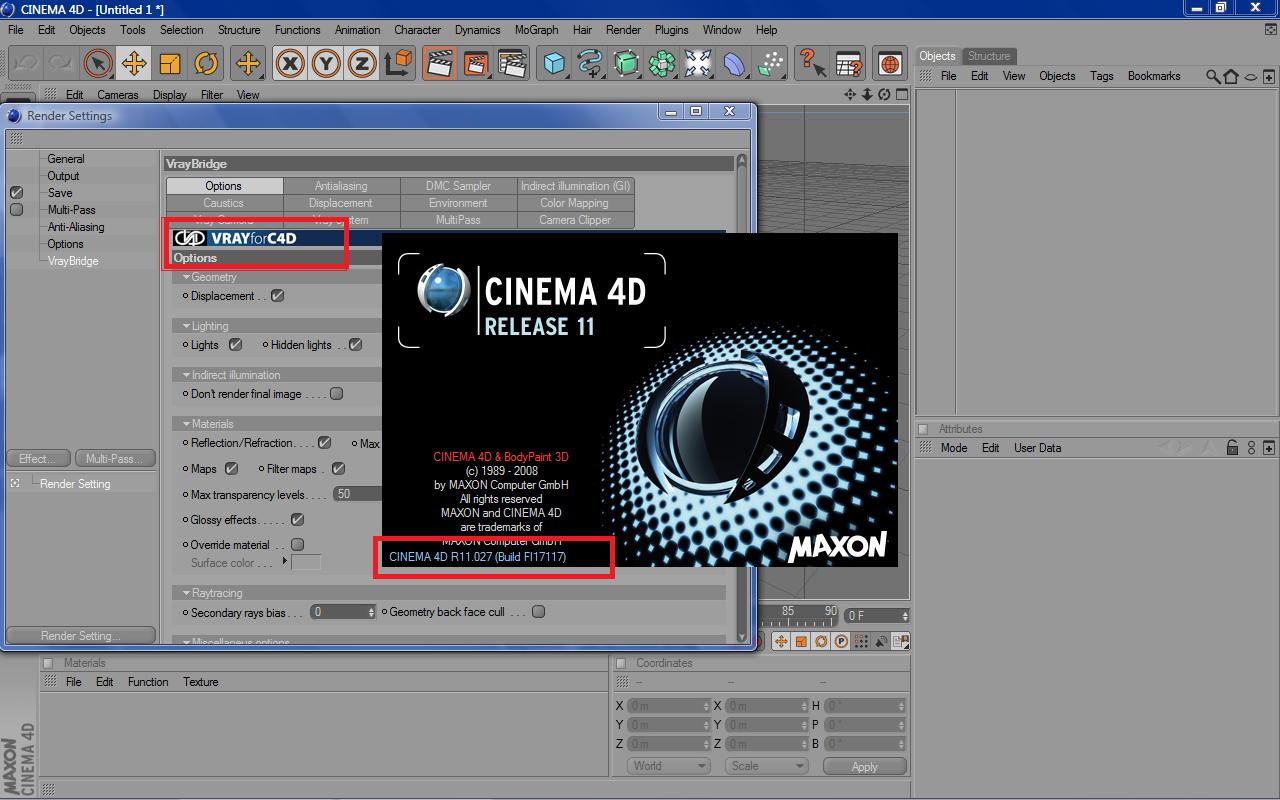The height and width of the screenshot is (800, 1280).
Task: Toggle Reflection/Refraction checkbox
Action: pos(325,443)
